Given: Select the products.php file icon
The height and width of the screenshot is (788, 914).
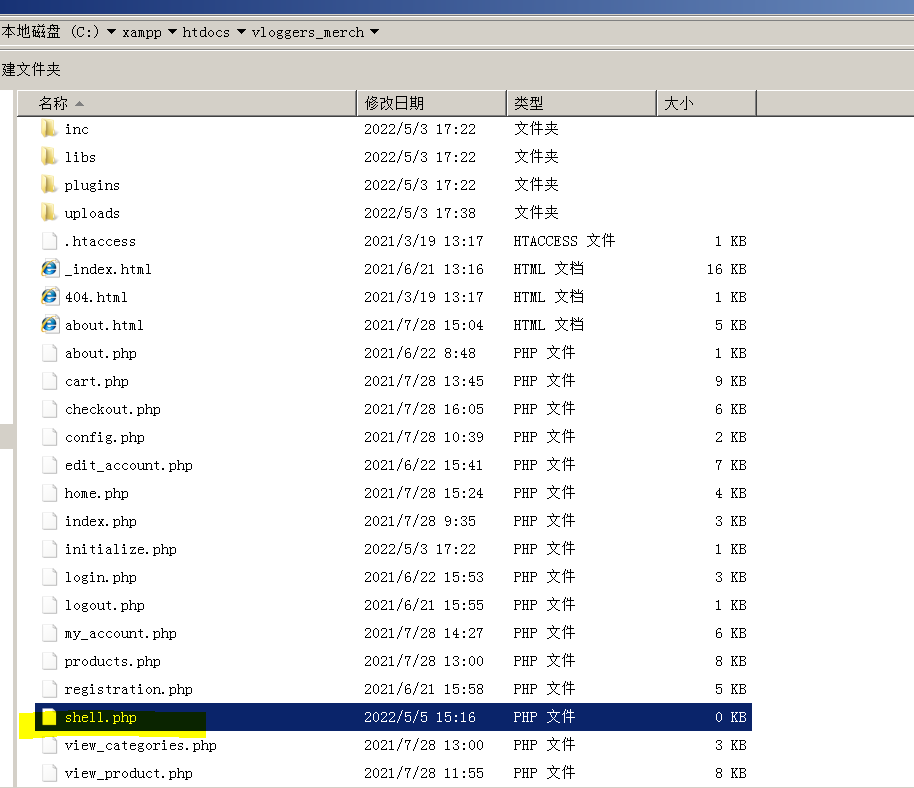Looking at the screenshot, I should point(50,660).
